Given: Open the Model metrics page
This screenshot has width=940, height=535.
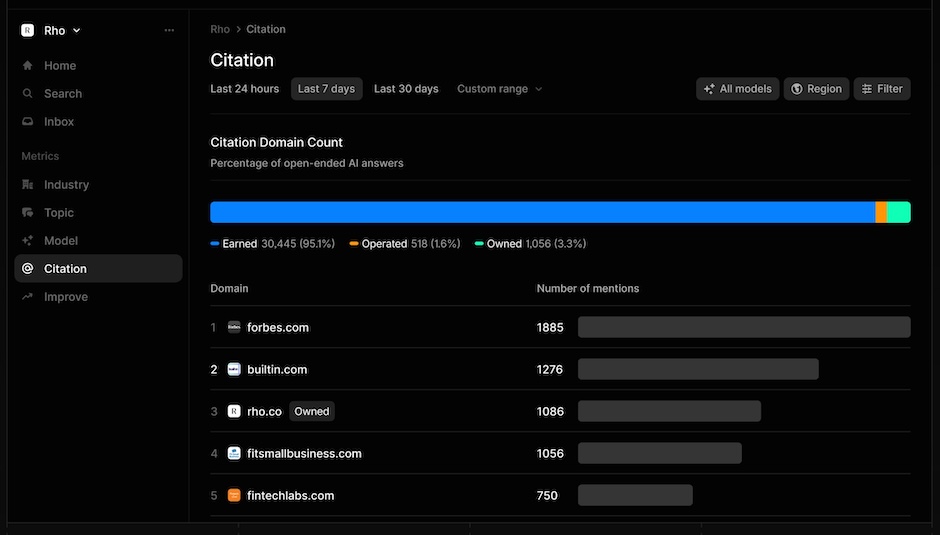Looking at the screenshot, I should point(50,241).
